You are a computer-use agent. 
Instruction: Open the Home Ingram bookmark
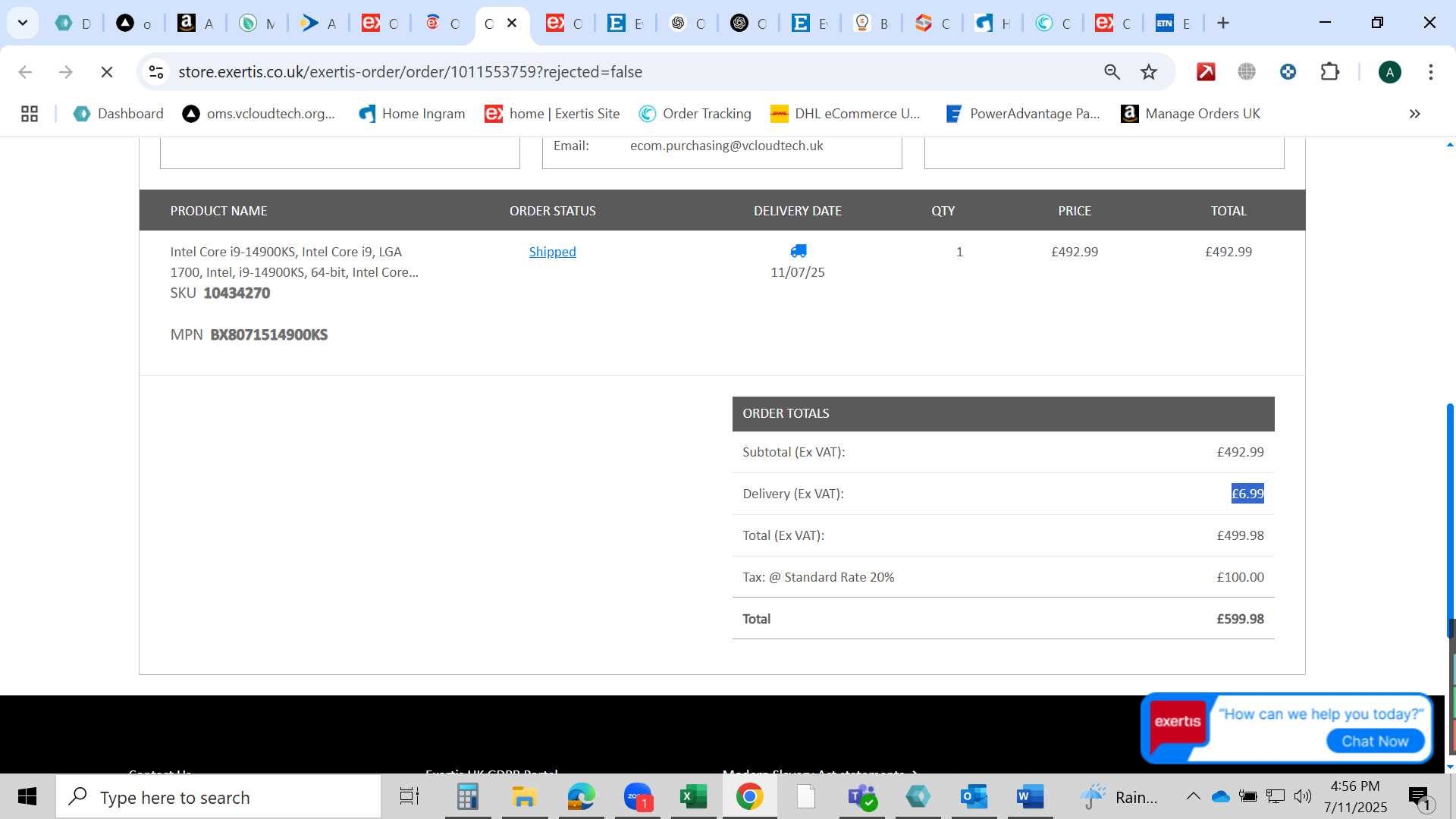[412, 114]
